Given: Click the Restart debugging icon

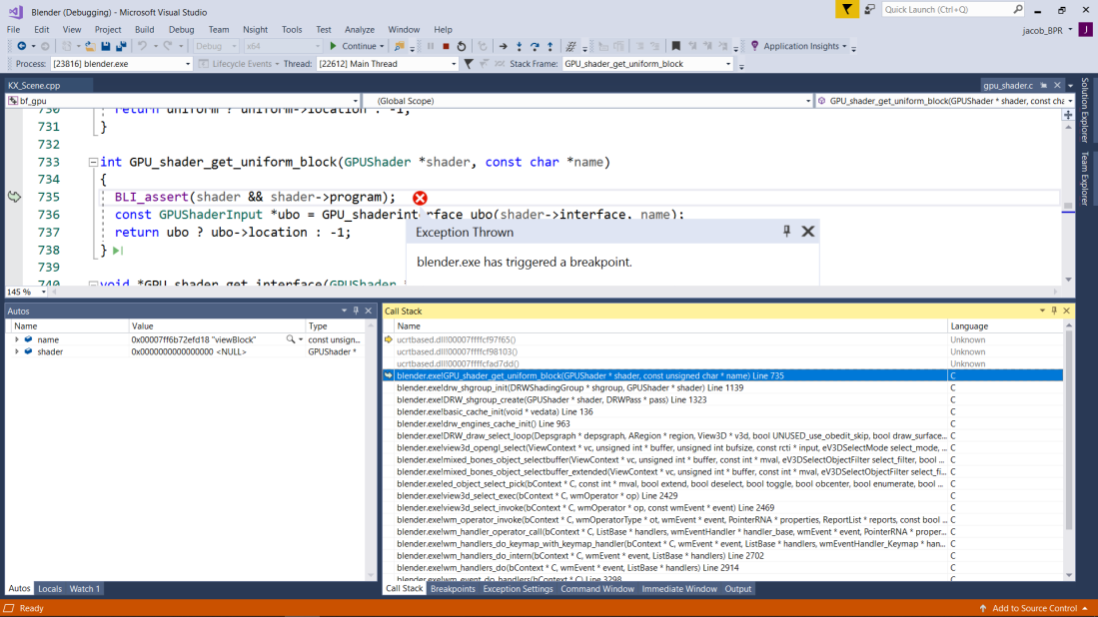Looking at the screenshot, I should 461,46.
